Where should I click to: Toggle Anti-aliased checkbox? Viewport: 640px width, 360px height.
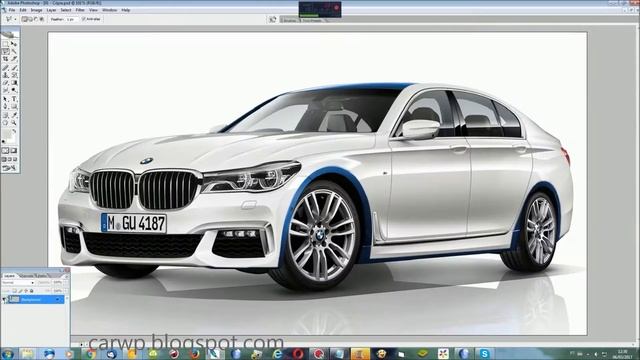tap(83, 19)
